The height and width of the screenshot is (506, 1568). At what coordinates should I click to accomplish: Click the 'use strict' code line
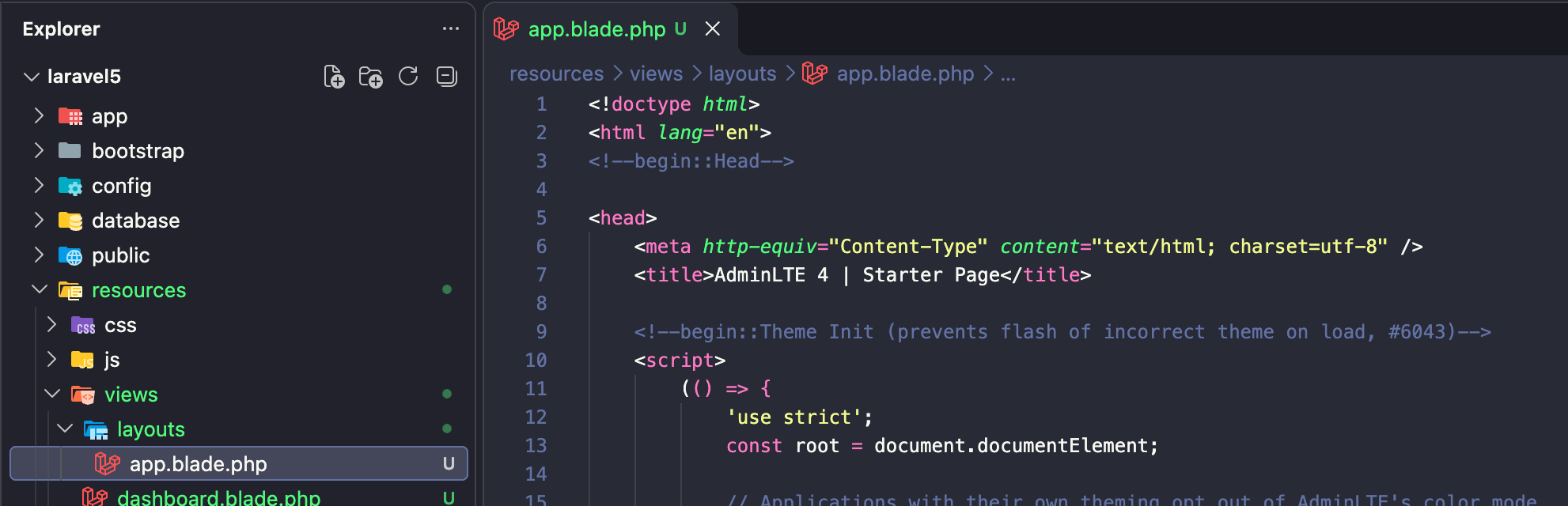click(x=799, y=417)
